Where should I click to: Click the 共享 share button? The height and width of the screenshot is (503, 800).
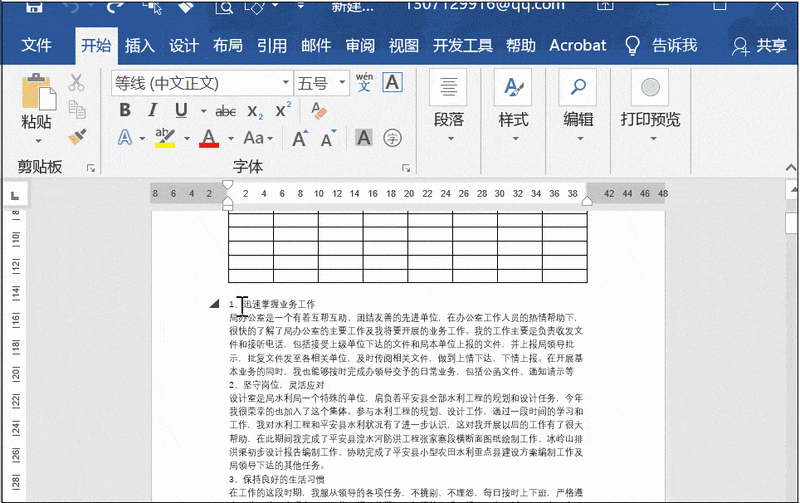[759, 45]
